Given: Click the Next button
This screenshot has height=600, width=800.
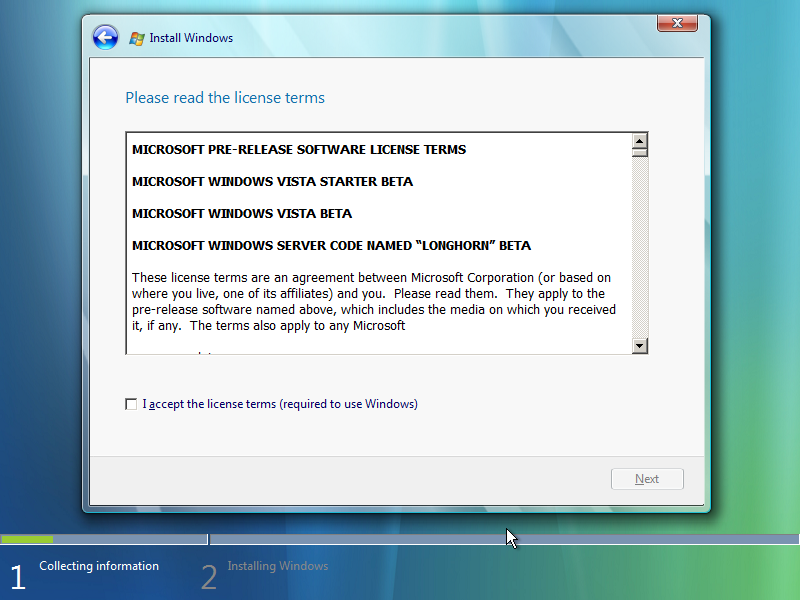Looking at the screenshot, I should pyautogui.click(x=647, y=479).
